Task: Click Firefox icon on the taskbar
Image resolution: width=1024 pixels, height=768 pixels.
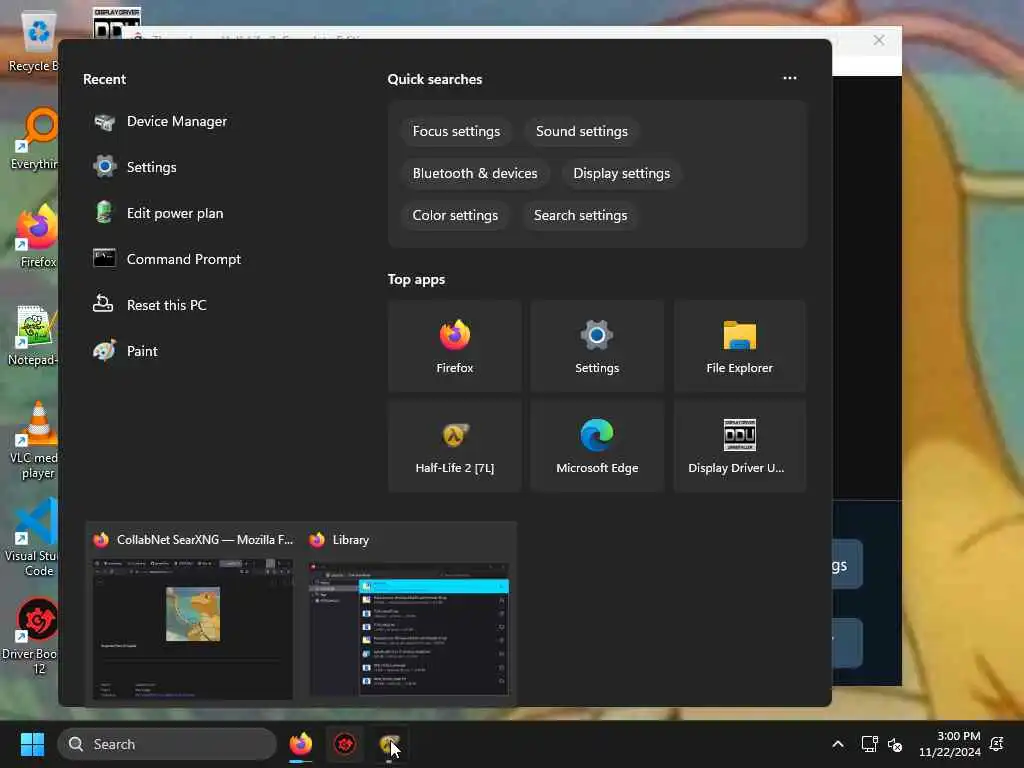Action: 300,744
